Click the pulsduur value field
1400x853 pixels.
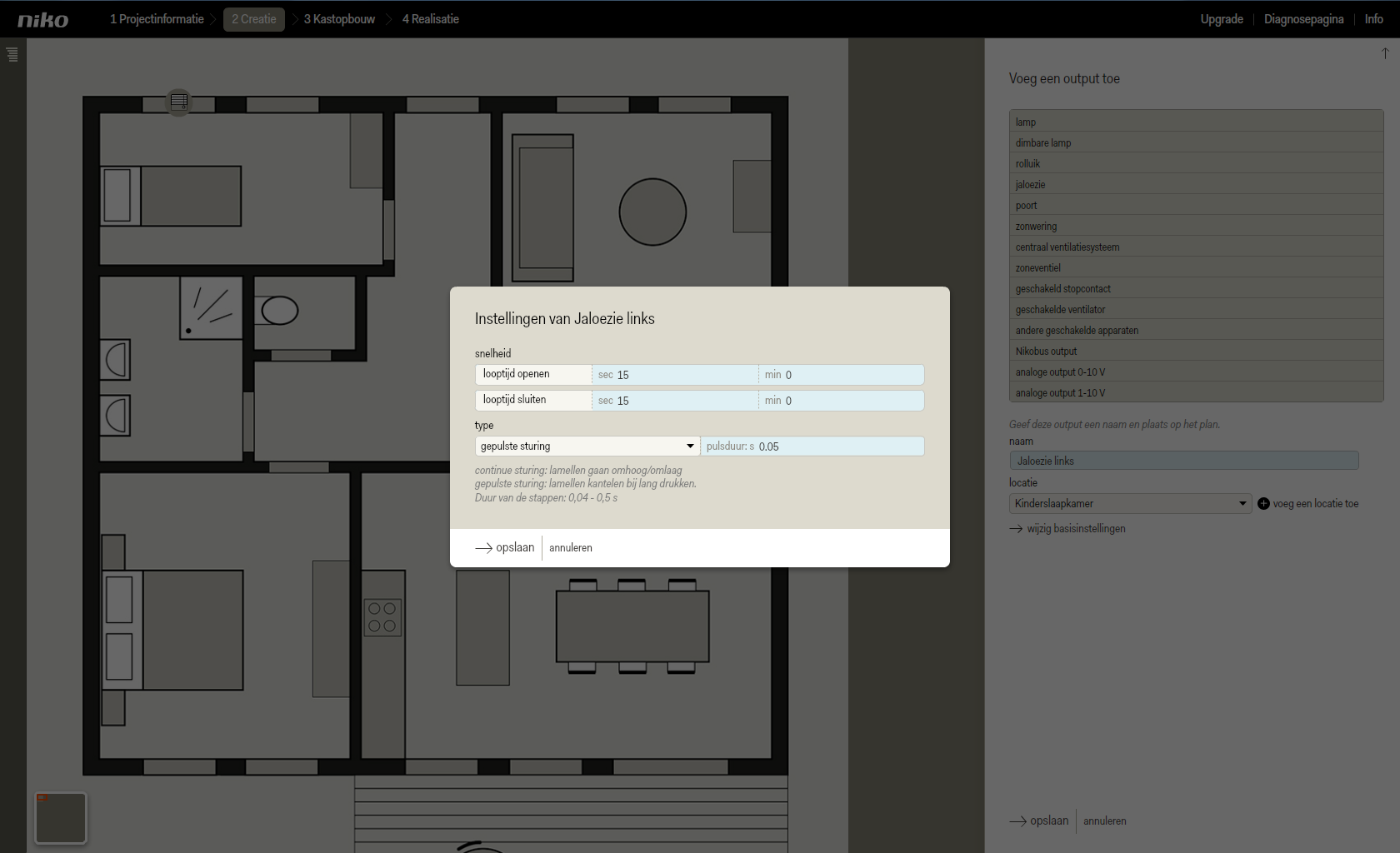click(x=812, y=446)
